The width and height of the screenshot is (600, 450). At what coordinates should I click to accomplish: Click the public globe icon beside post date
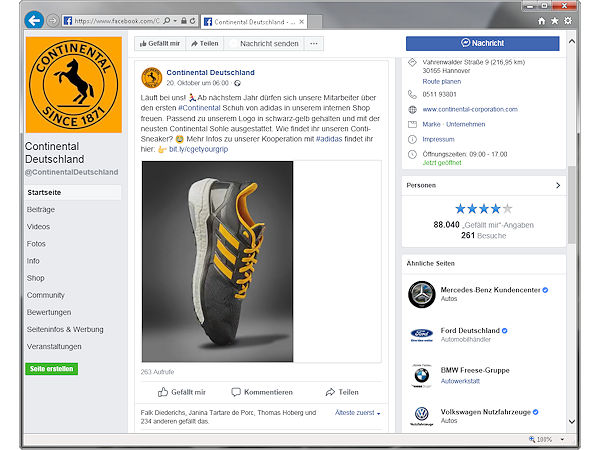point(237,83)
